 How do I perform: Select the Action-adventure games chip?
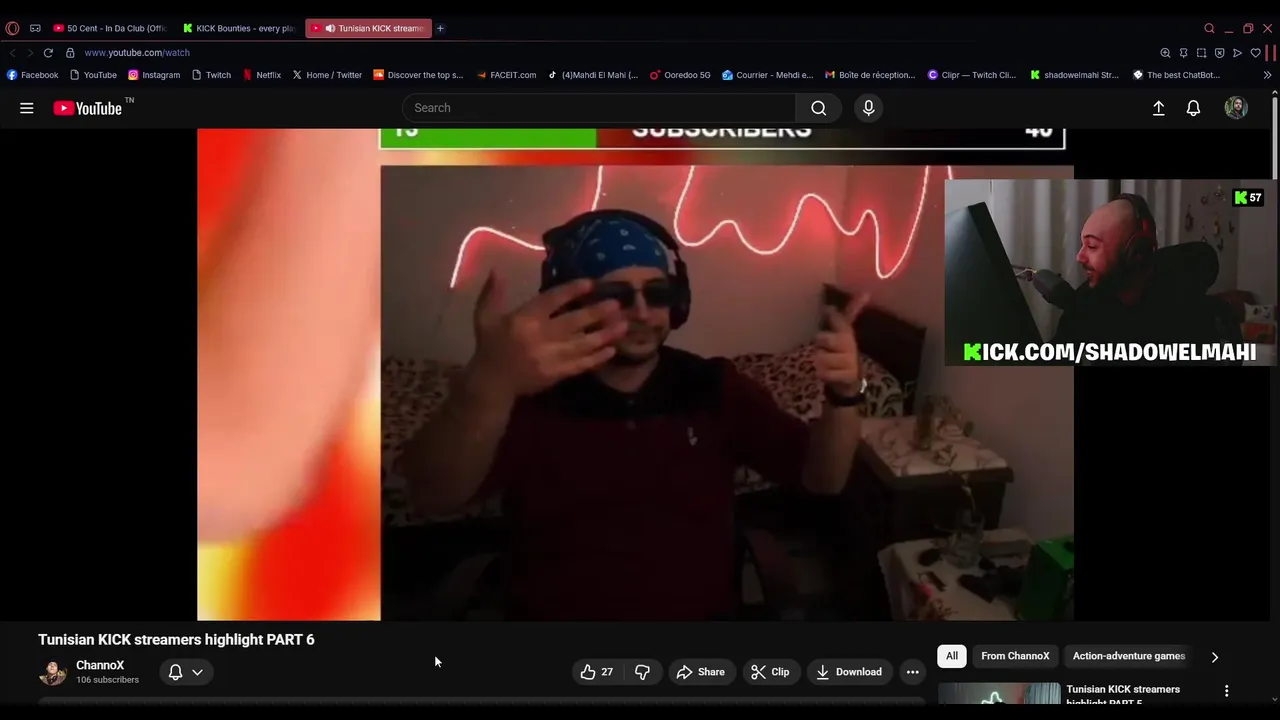point(1128,656)
